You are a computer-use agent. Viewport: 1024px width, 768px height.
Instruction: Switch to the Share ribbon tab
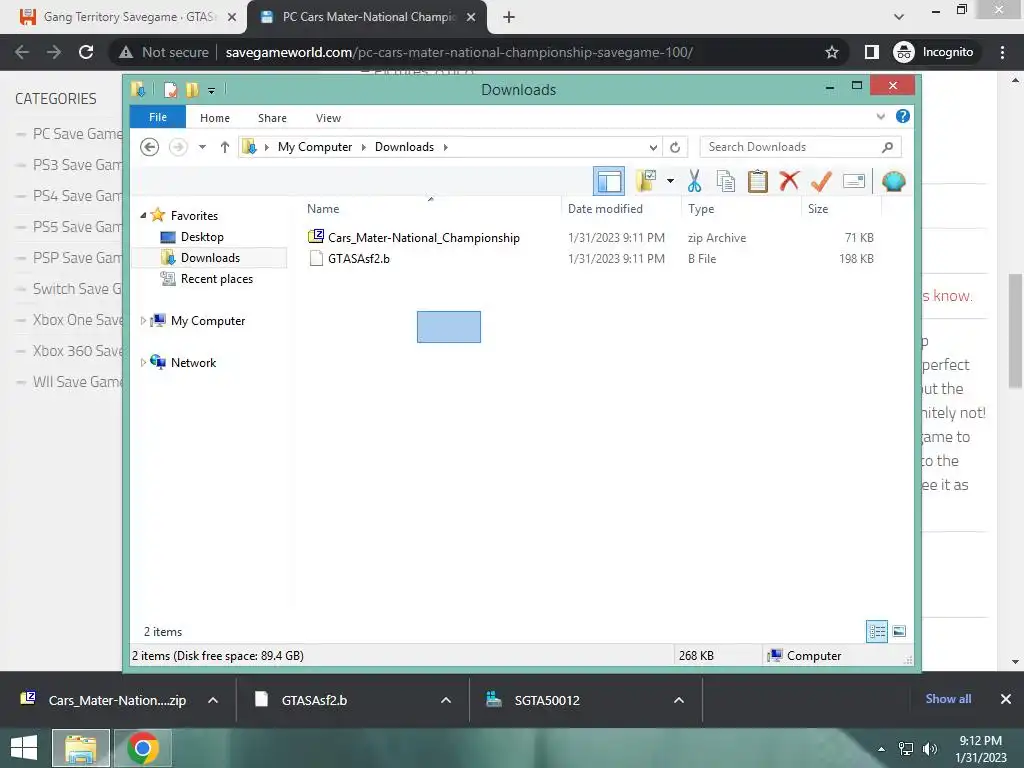[272, 118]
